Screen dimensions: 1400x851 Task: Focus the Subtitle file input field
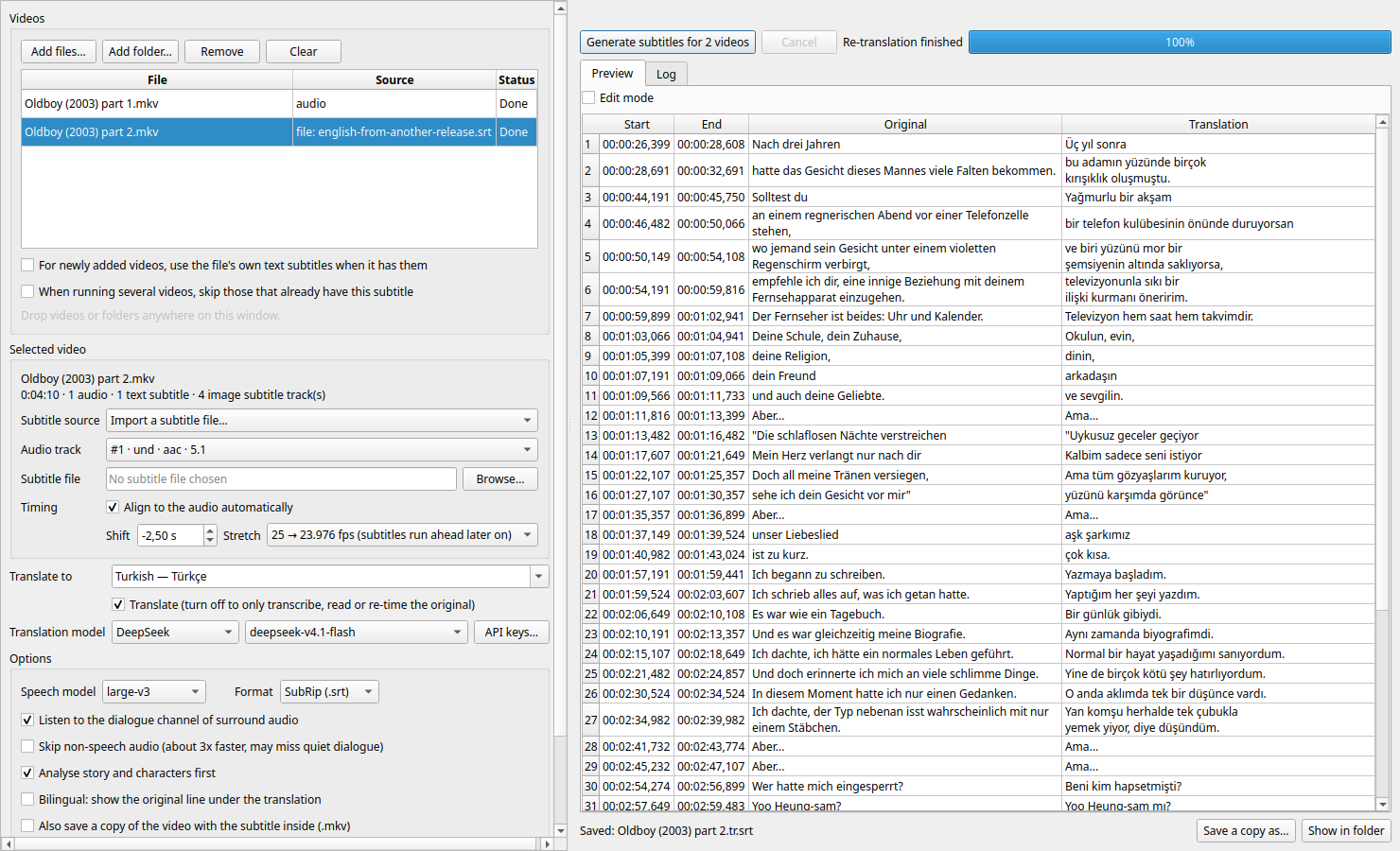[281, 479]
